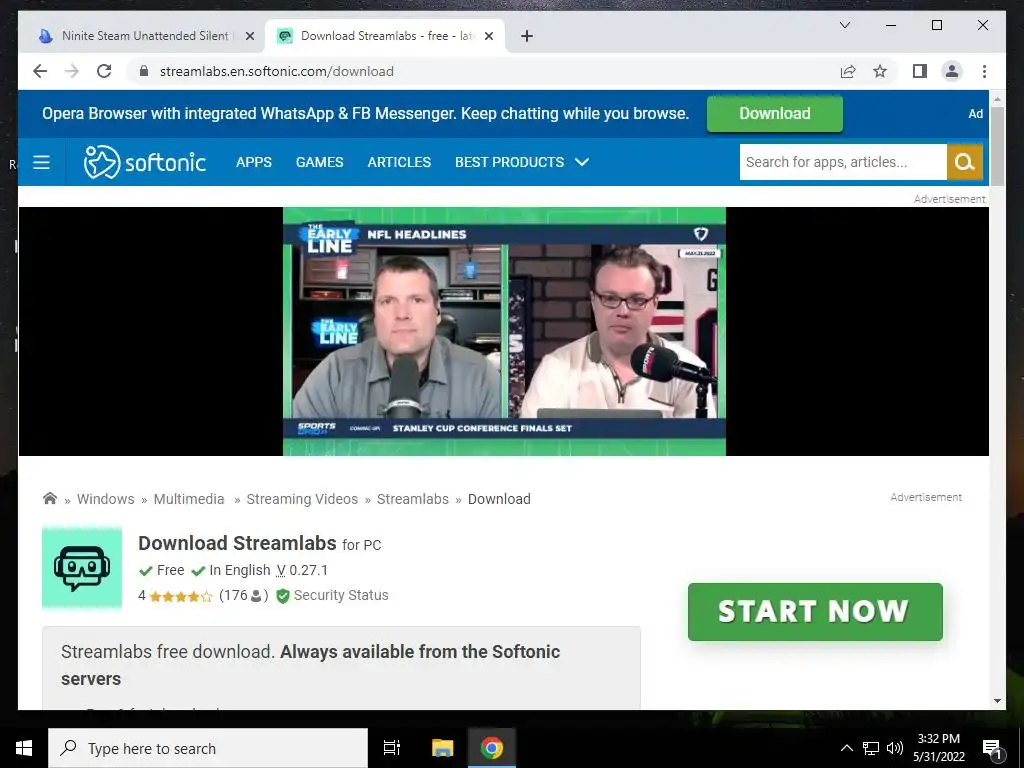This screenshot has width=1024, height=768.
Task: Open the Chrome tab search chevron
Action: click(x=844, y=25)
